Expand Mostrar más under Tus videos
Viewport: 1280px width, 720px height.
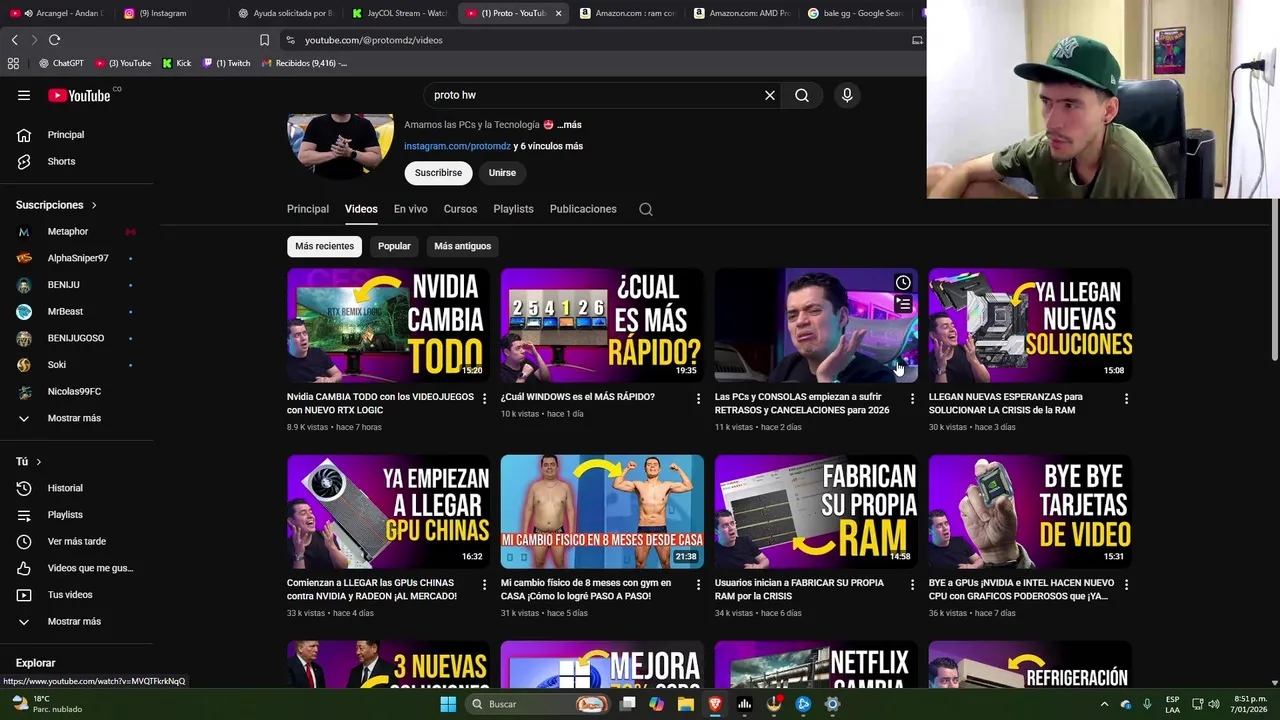[x=76, y=621]
